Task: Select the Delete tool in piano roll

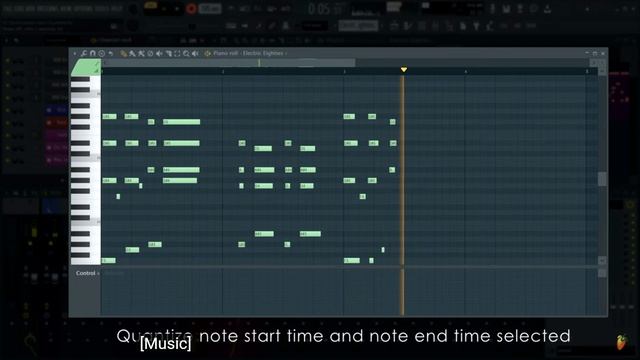Action: pos(150,53)
